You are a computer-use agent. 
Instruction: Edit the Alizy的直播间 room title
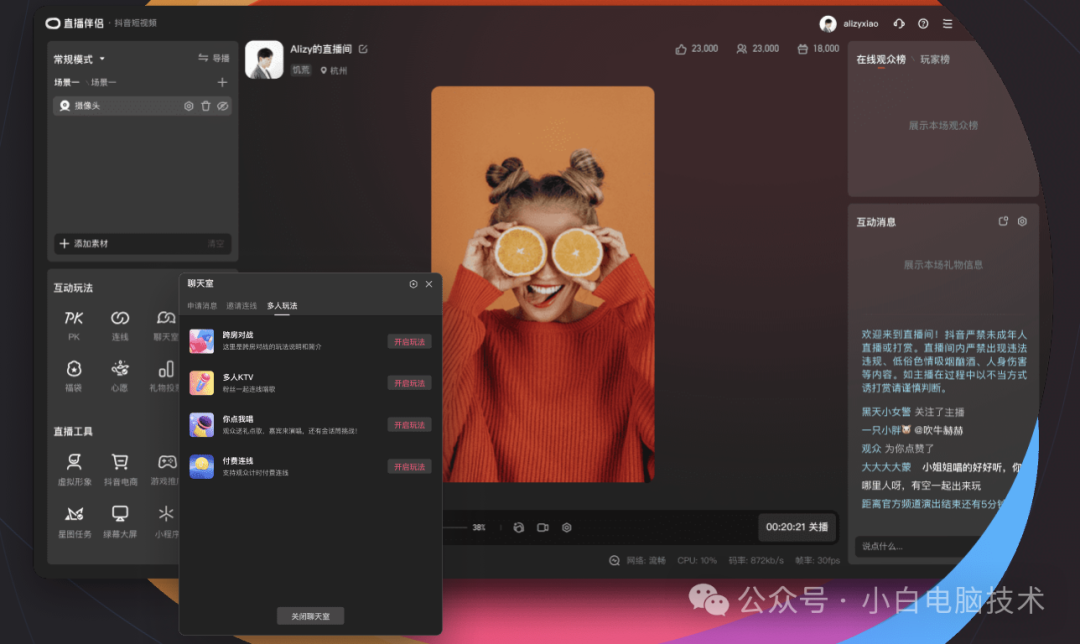[363, 49]
